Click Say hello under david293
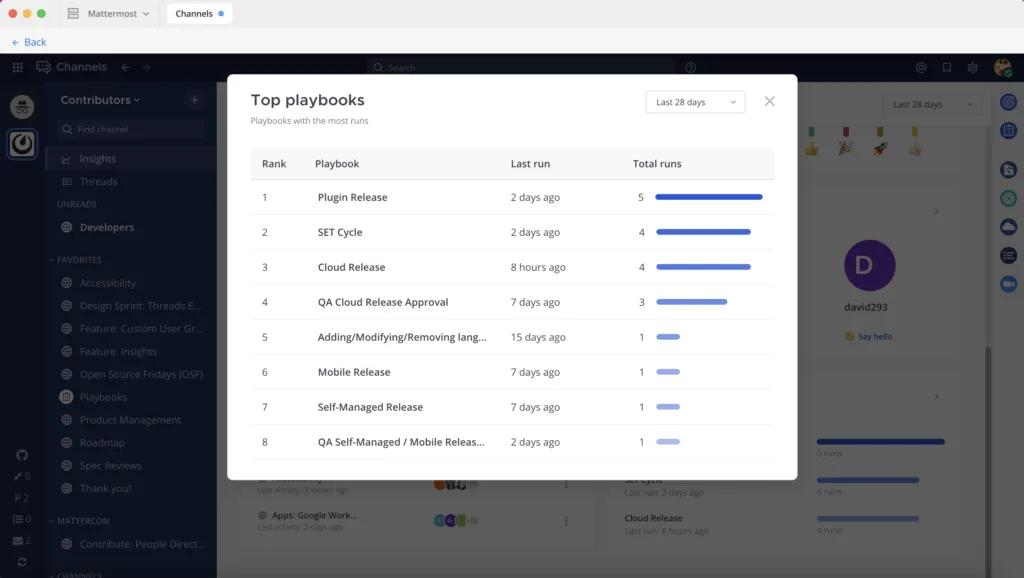The height and width of the screenshot is (578, 1024). coord(868,336)
